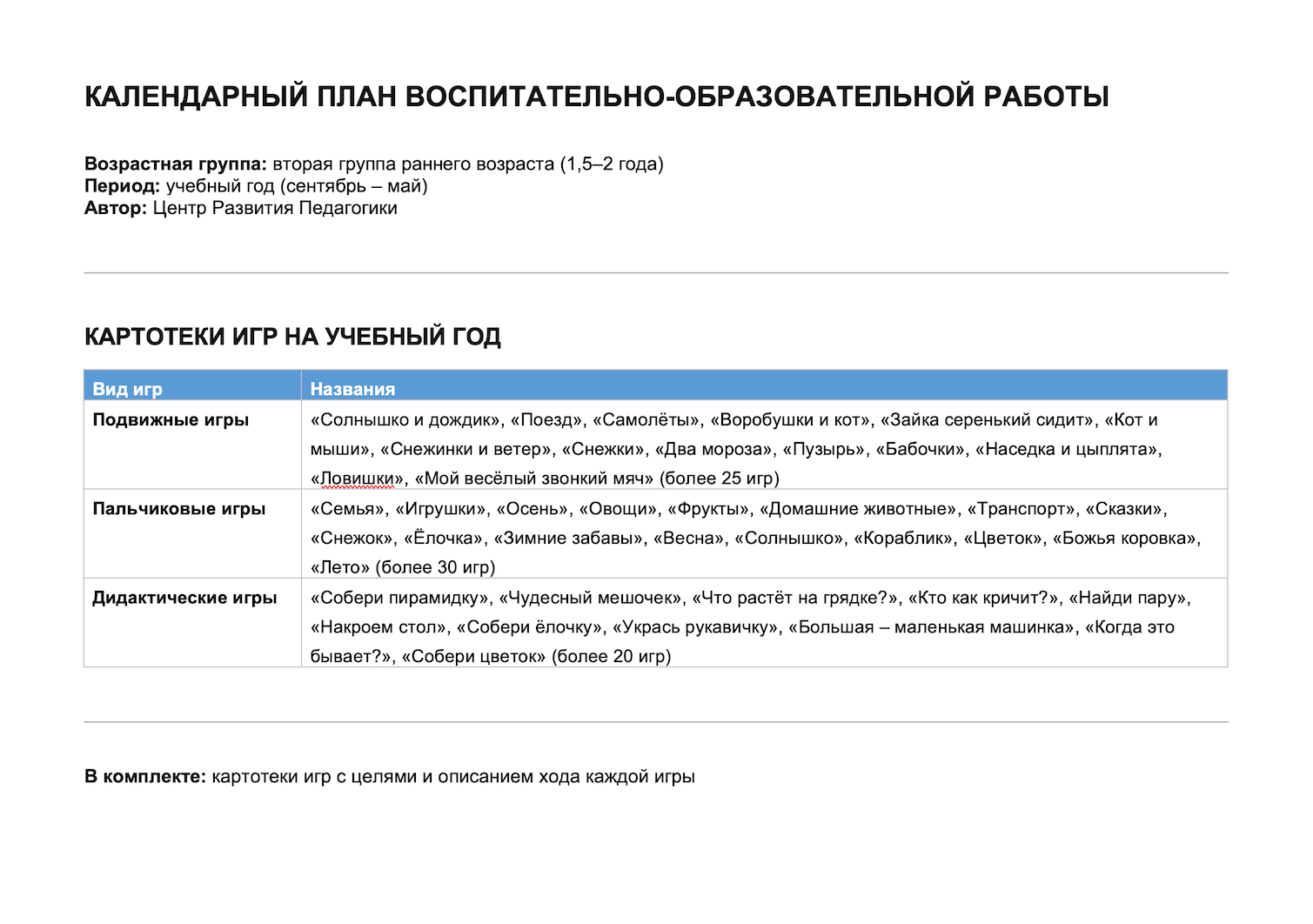1313x924 pixels.
Task: Click the text (более 30 игр)
Action: 435,567
